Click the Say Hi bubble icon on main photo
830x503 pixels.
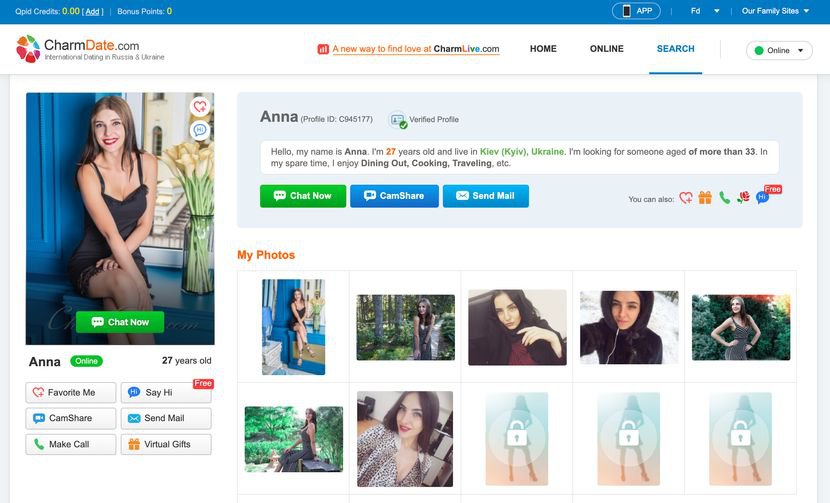[x=200, y=130]
